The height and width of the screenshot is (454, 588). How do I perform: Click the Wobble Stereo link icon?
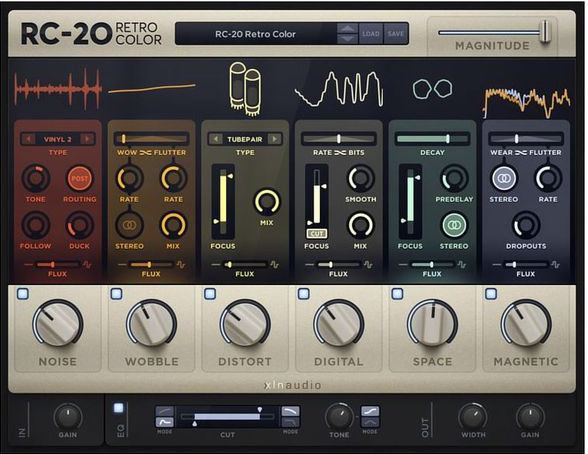tap(129, 225)
